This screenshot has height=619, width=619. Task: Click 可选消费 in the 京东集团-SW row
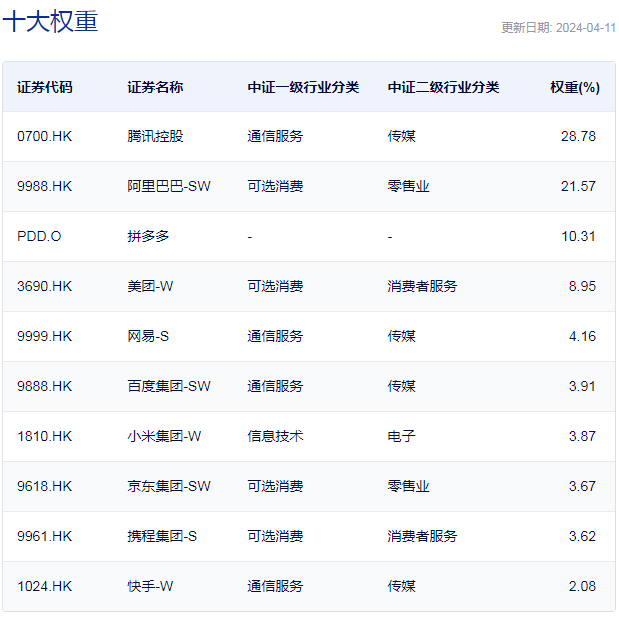[275, 486]
